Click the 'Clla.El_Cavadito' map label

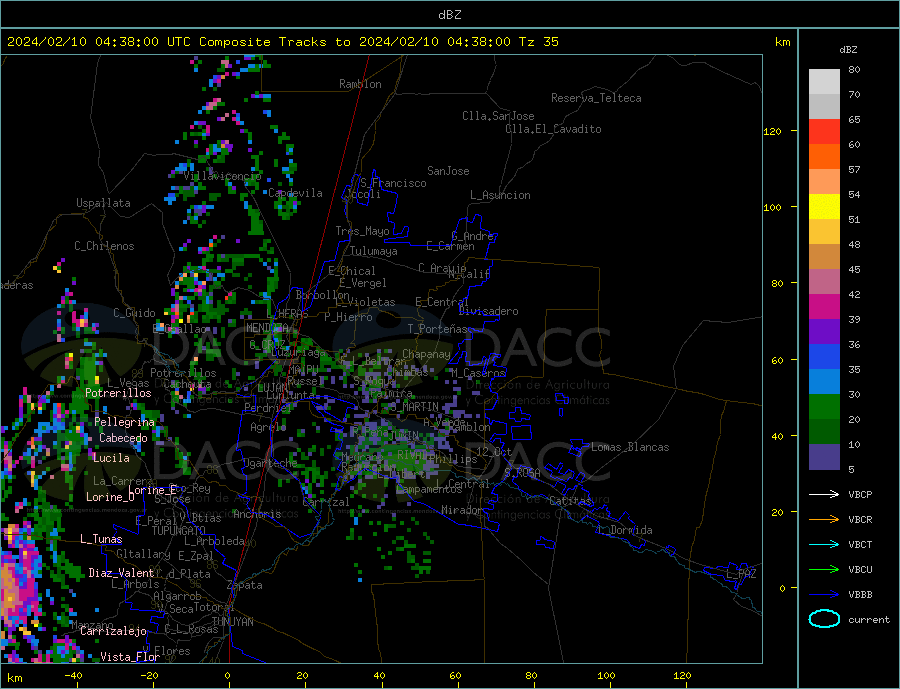point(553,129)
